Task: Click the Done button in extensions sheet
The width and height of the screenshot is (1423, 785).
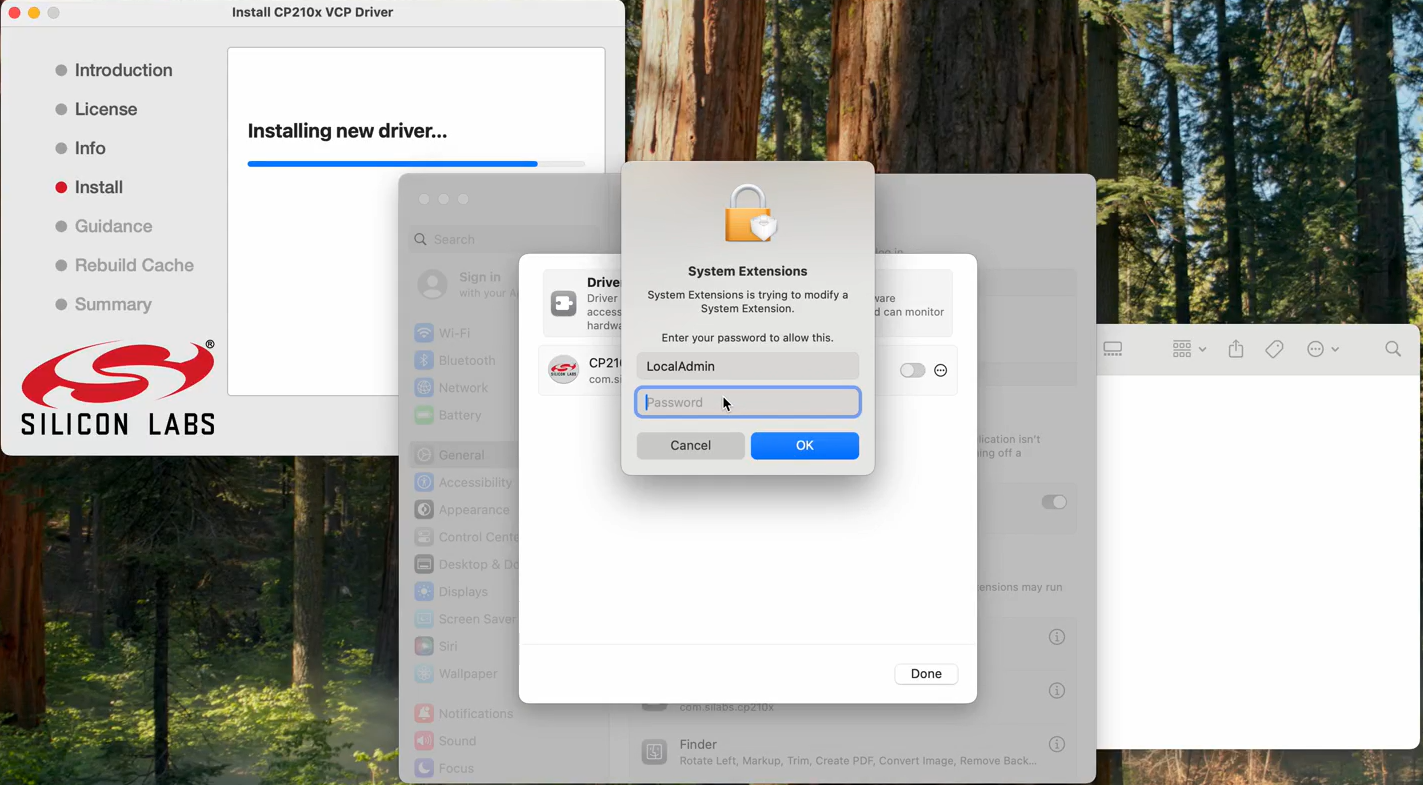Action: [x=926, y=674]
